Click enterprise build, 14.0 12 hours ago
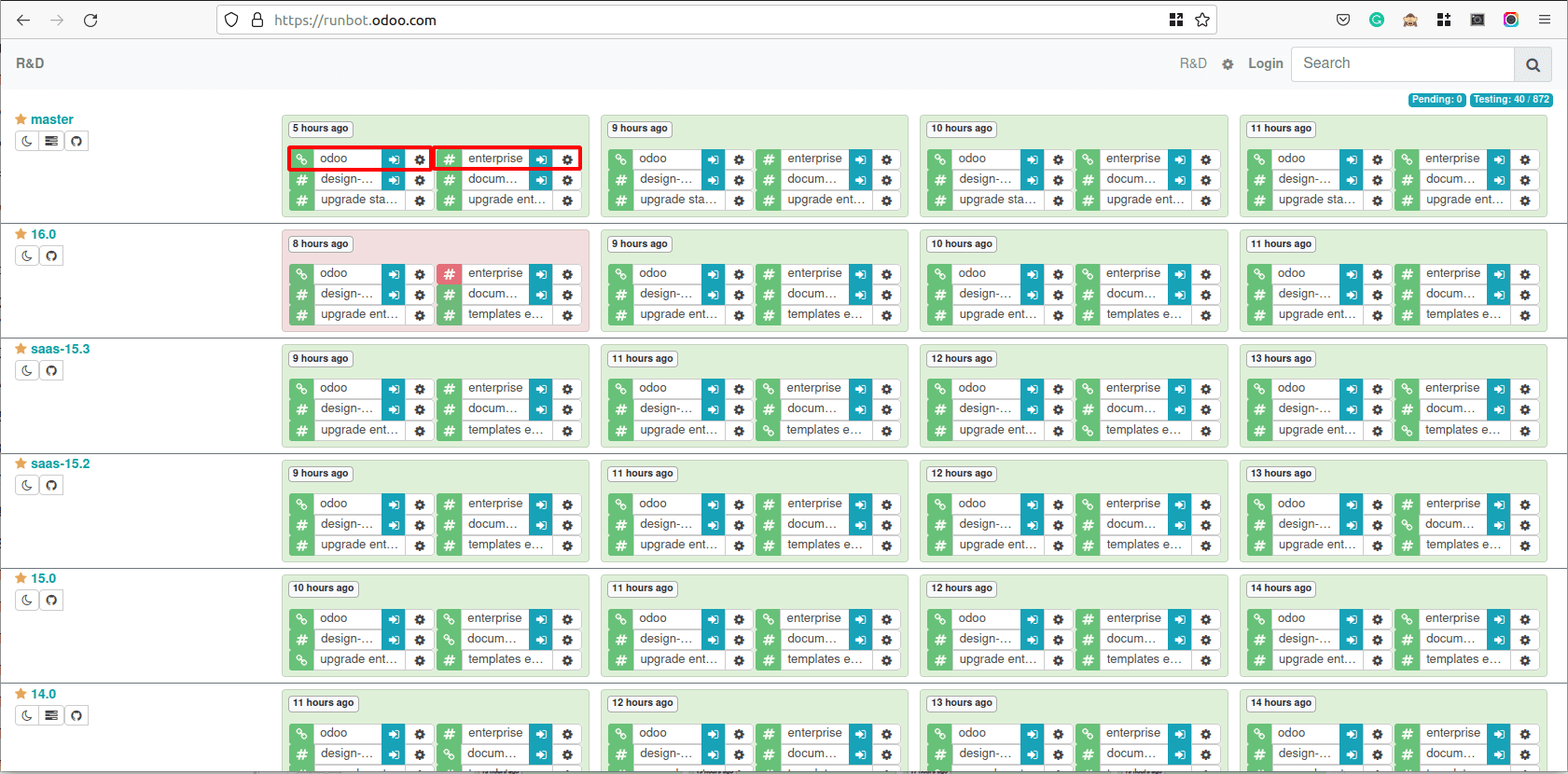 pos(814,733)
